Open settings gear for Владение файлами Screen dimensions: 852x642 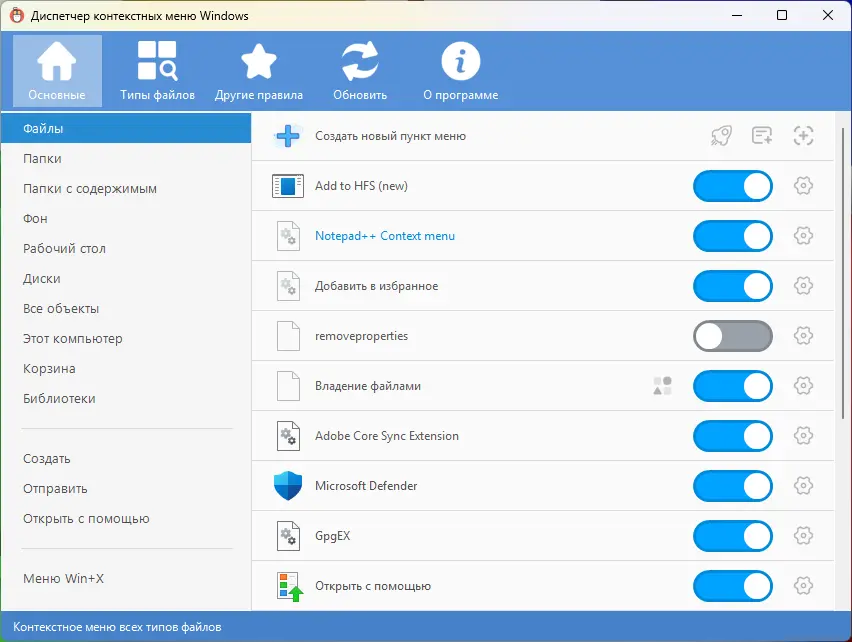[x=803, y=386]
